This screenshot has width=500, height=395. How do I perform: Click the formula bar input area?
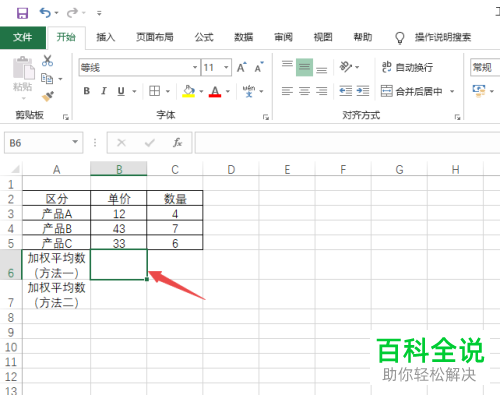(347, 143)
